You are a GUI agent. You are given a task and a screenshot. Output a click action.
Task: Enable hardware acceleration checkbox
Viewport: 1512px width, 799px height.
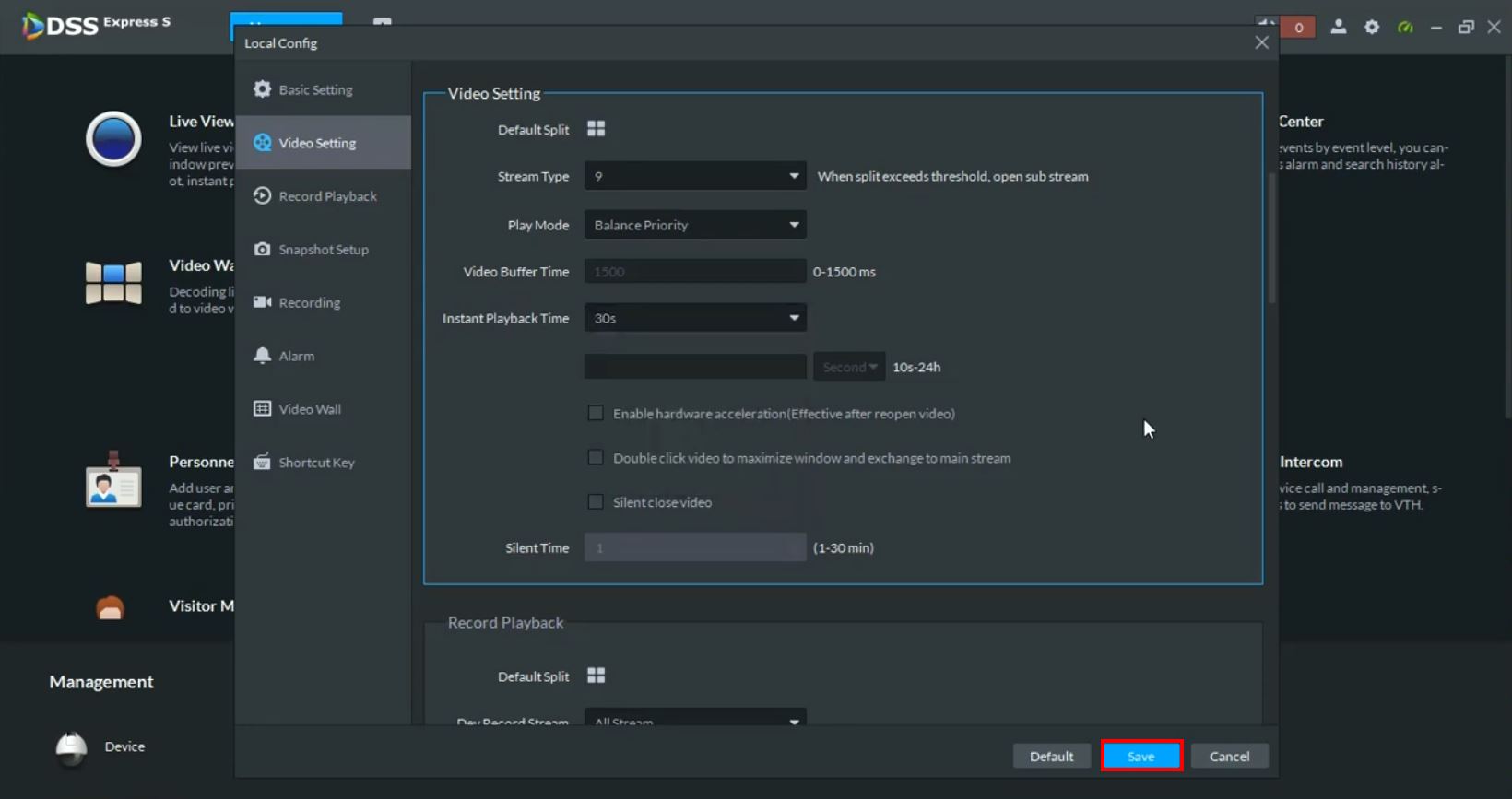click(x=596, y=414)
